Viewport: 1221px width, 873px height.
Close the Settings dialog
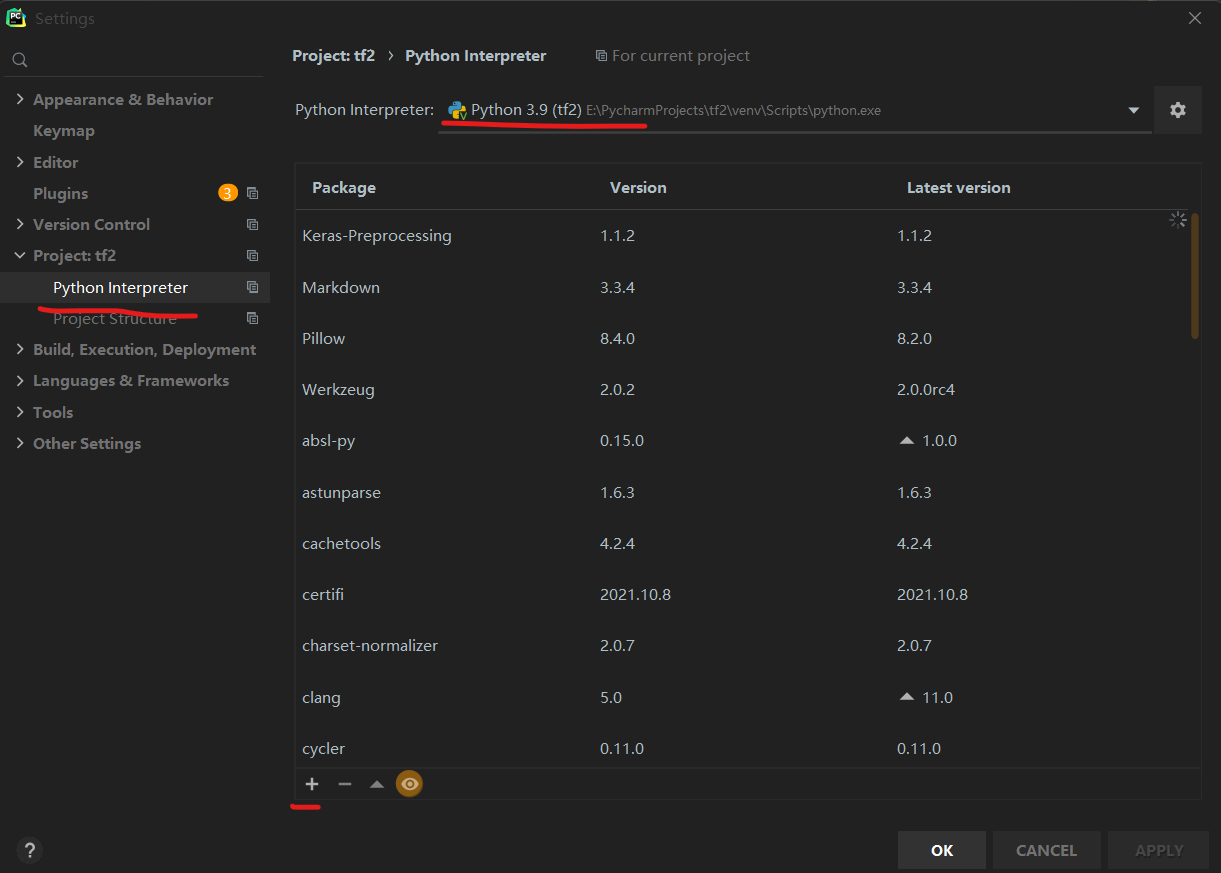[x=1194, y=18]
